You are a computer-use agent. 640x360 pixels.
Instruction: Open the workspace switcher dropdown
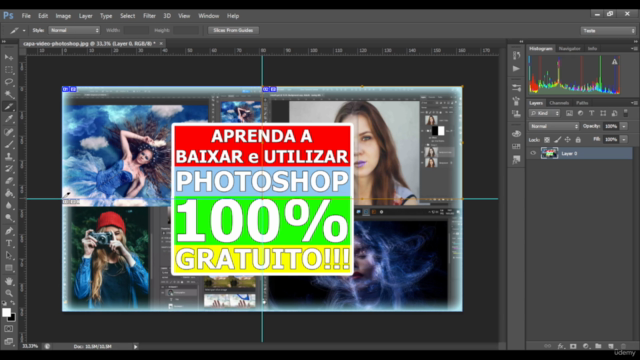pos(608,31)
